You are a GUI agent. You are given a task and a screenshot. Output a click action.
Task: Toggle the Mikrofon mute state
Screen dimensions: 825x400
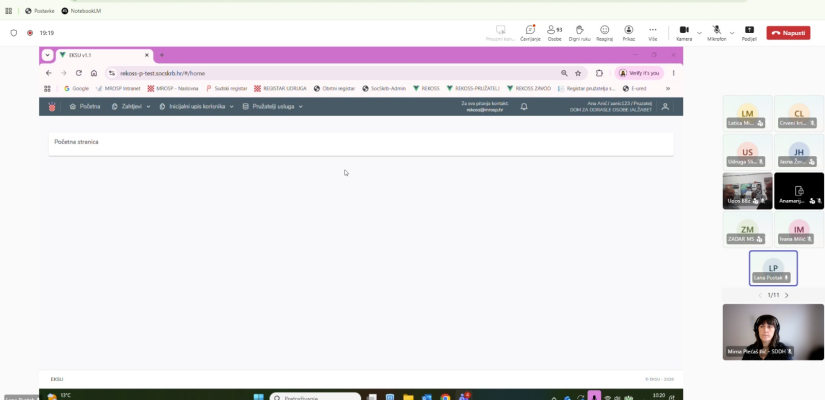pyautogui.click(x=717, y=33)
